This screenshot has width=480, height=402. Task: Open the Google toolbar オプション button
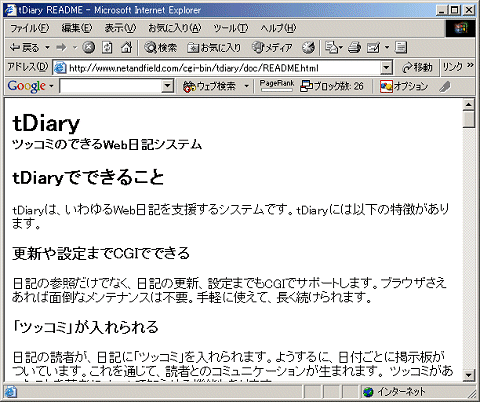click(x=404, y=86)
